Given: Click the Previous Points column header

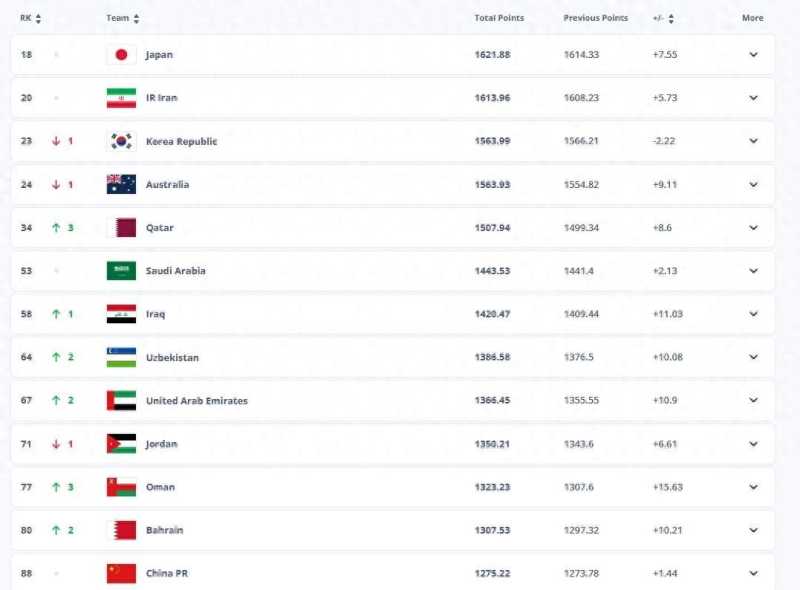Looking at the screenshot, I should point(595,18).
